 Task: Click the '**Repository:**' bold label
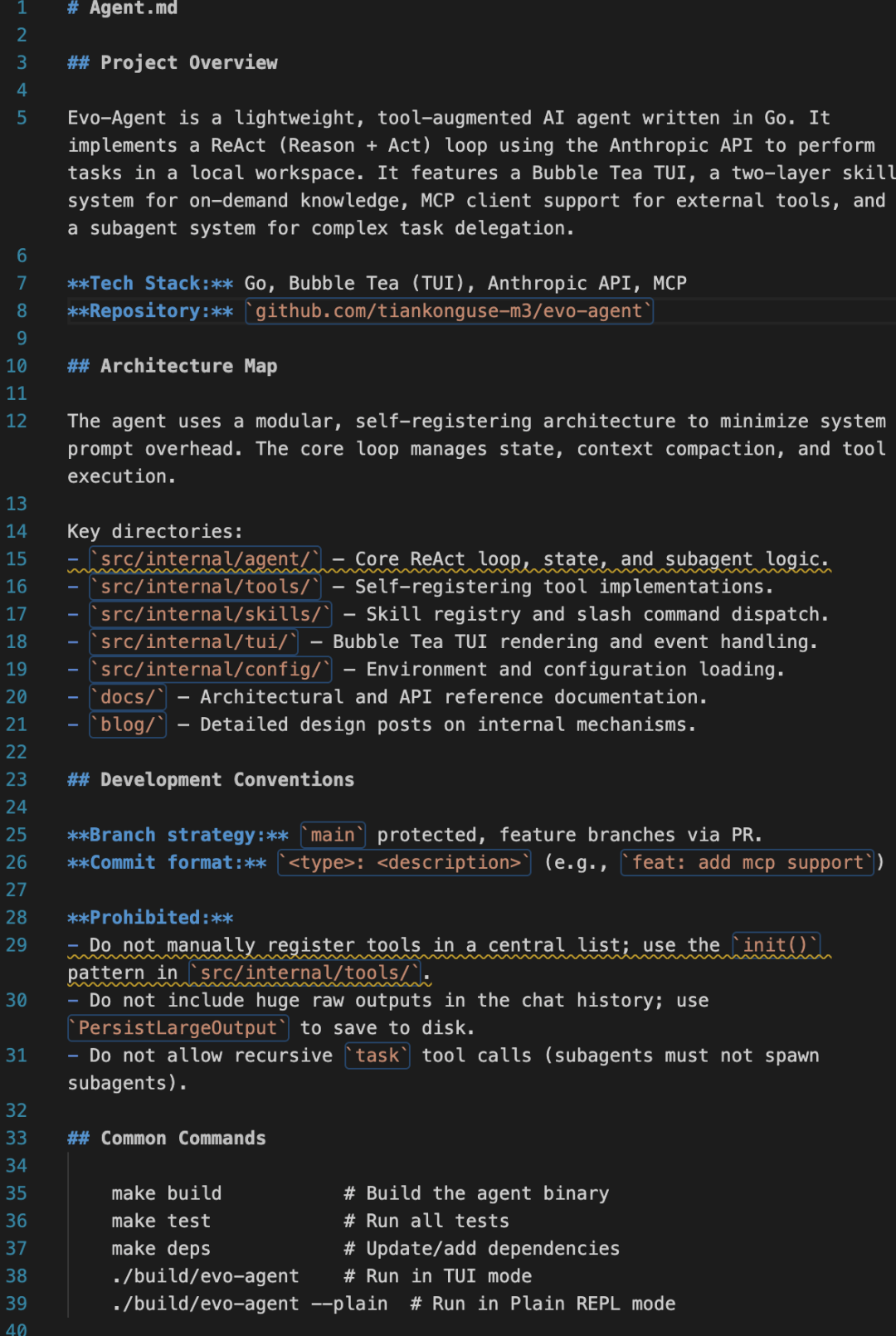pyautogui.click(x=150, y=311)
